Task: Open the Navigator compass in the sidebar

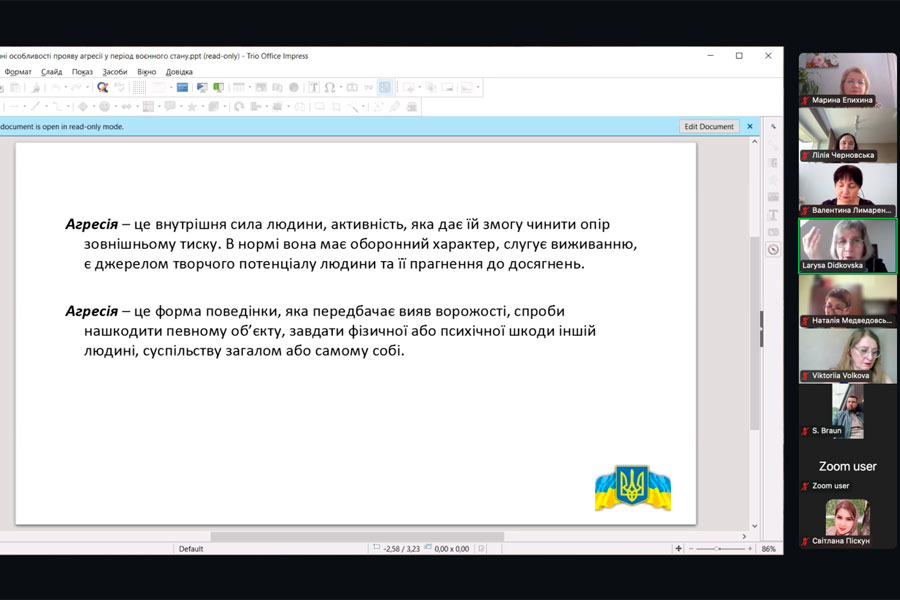Action: click(x=773, y=250)
